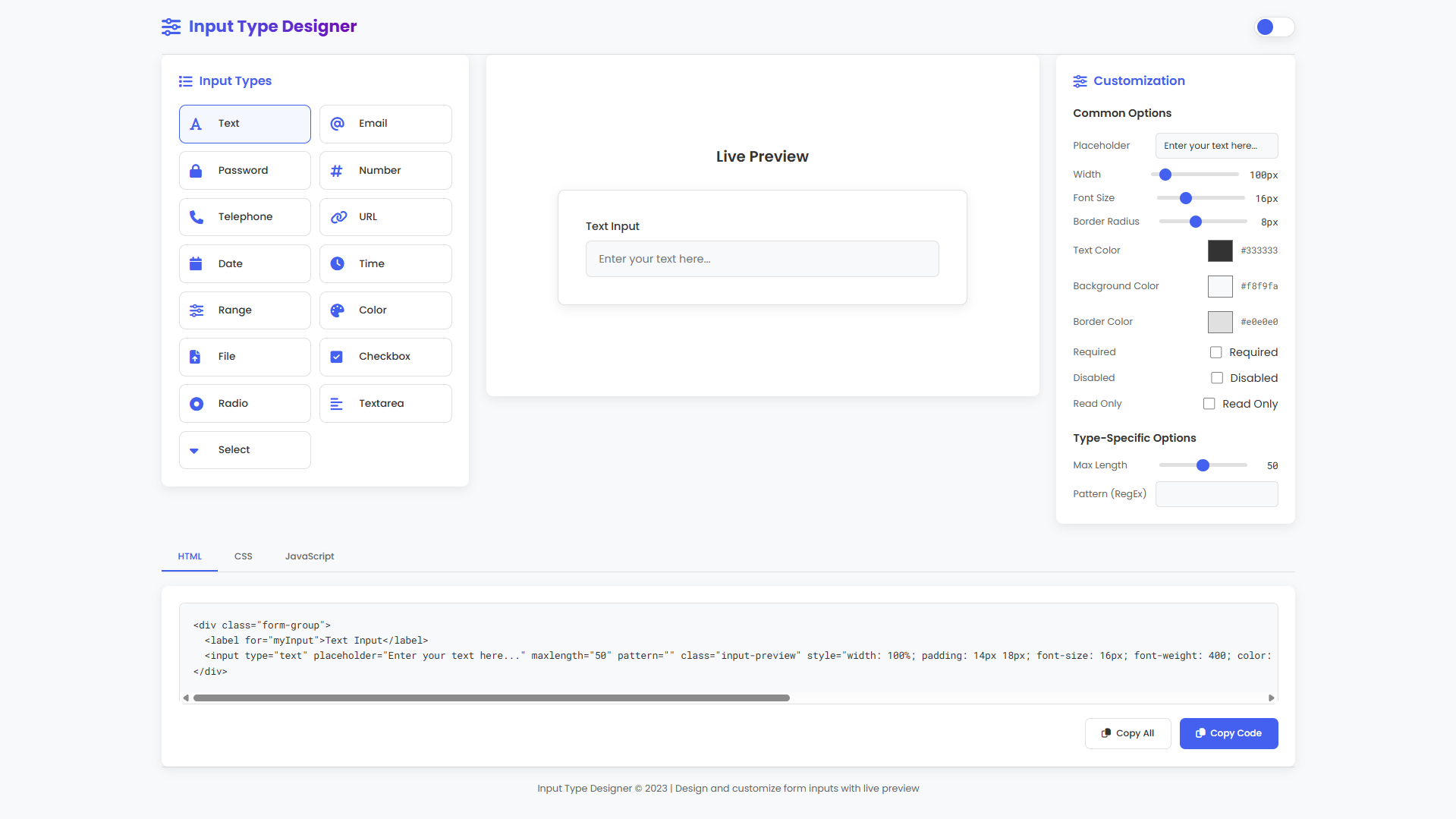Enable the Required checkbox
The image size is (1456, 819).
pos(1215,352)
